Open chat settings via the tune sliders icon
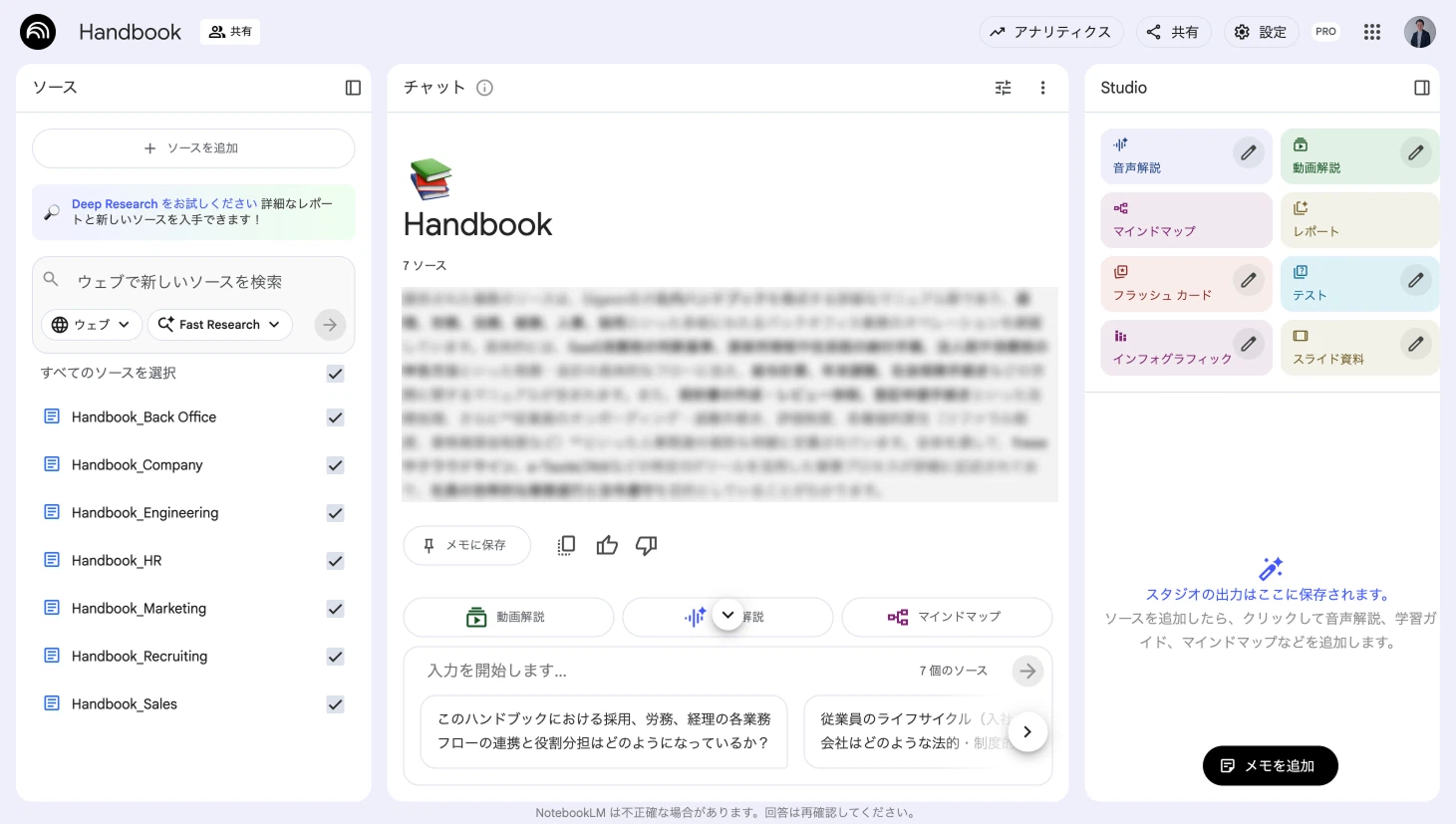Screen dimensions: 1456x824 click(1004, 88)
